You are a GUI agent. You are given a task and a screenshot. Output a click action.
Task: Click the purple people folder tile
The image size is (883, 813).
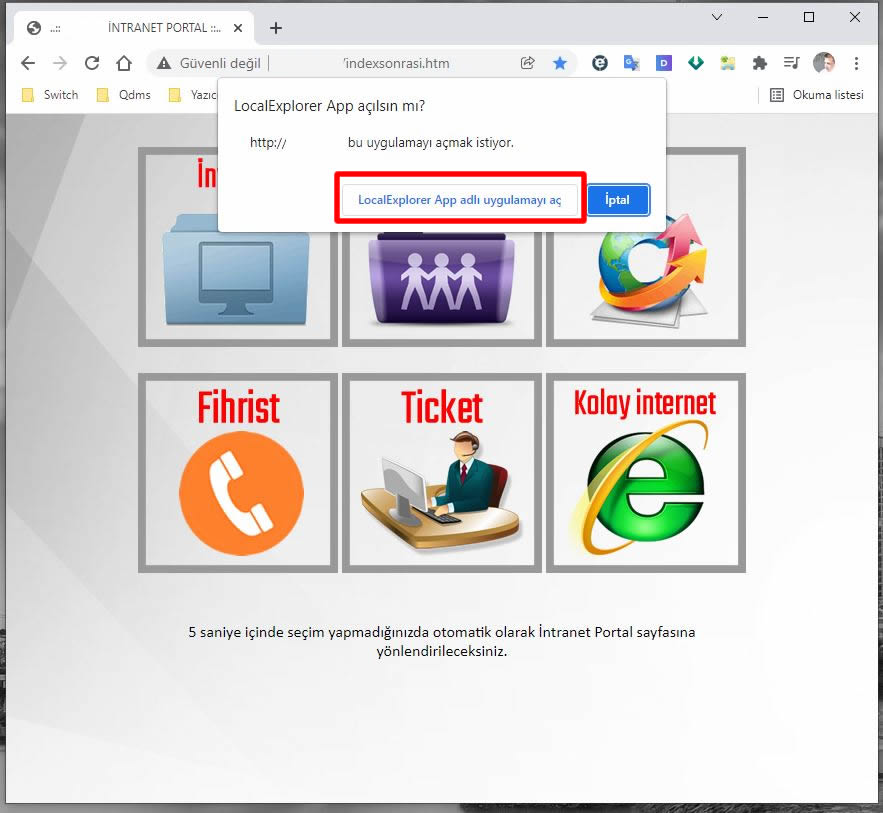pos(441,285)
